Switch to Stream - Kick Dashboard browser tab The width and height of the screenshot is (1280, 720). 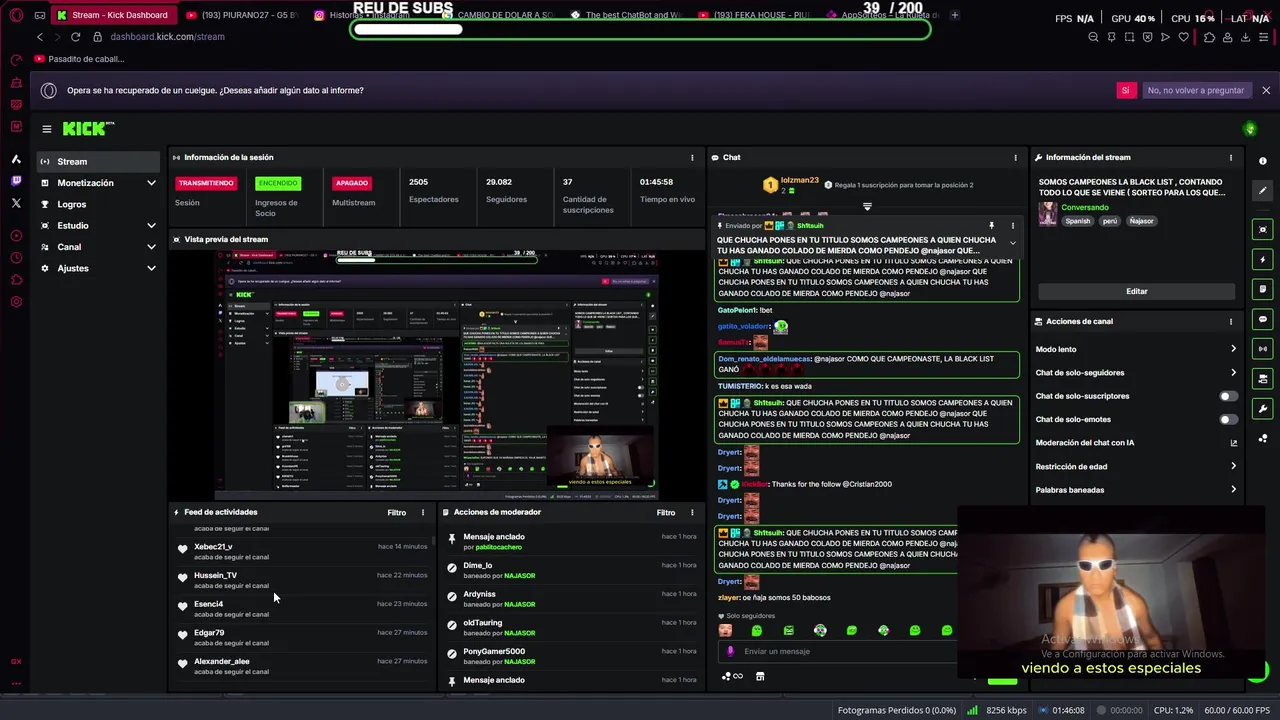click(115, 15)
